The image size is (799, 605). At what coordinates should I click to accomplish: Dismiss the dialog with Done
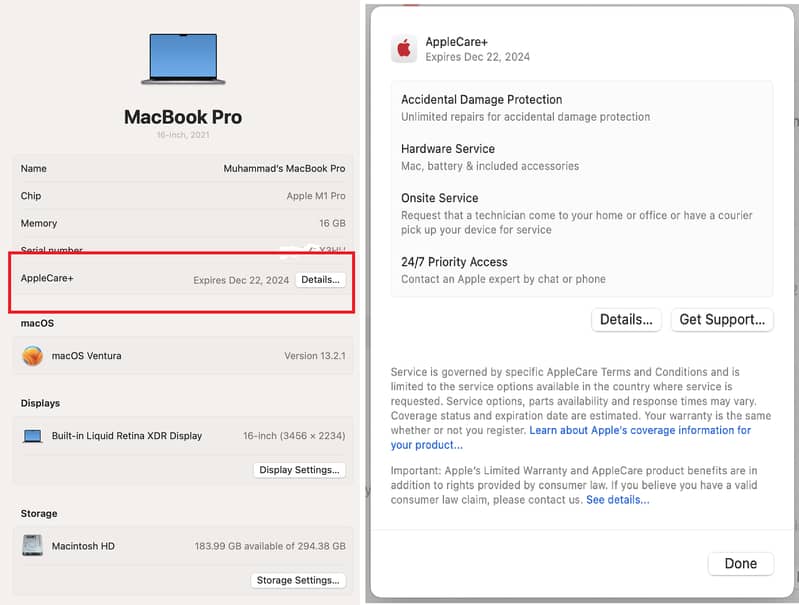coord(740,563)
